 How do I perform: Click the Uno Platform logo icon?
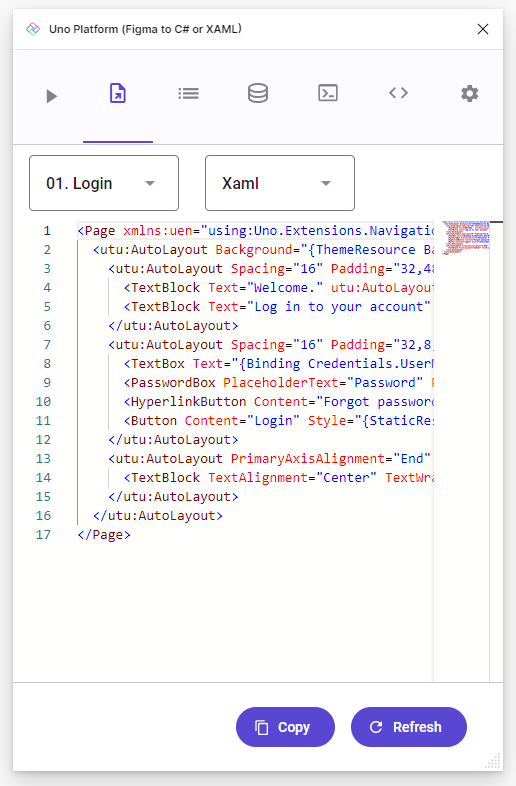33,29
